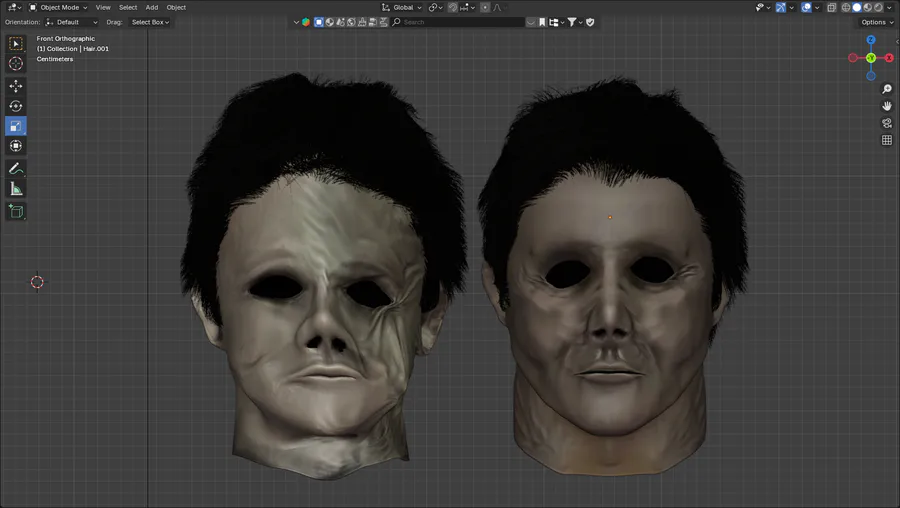Click the green -Y axis gizmo ball
This screenshot has width=900, height=508.
tap(871, 58)
